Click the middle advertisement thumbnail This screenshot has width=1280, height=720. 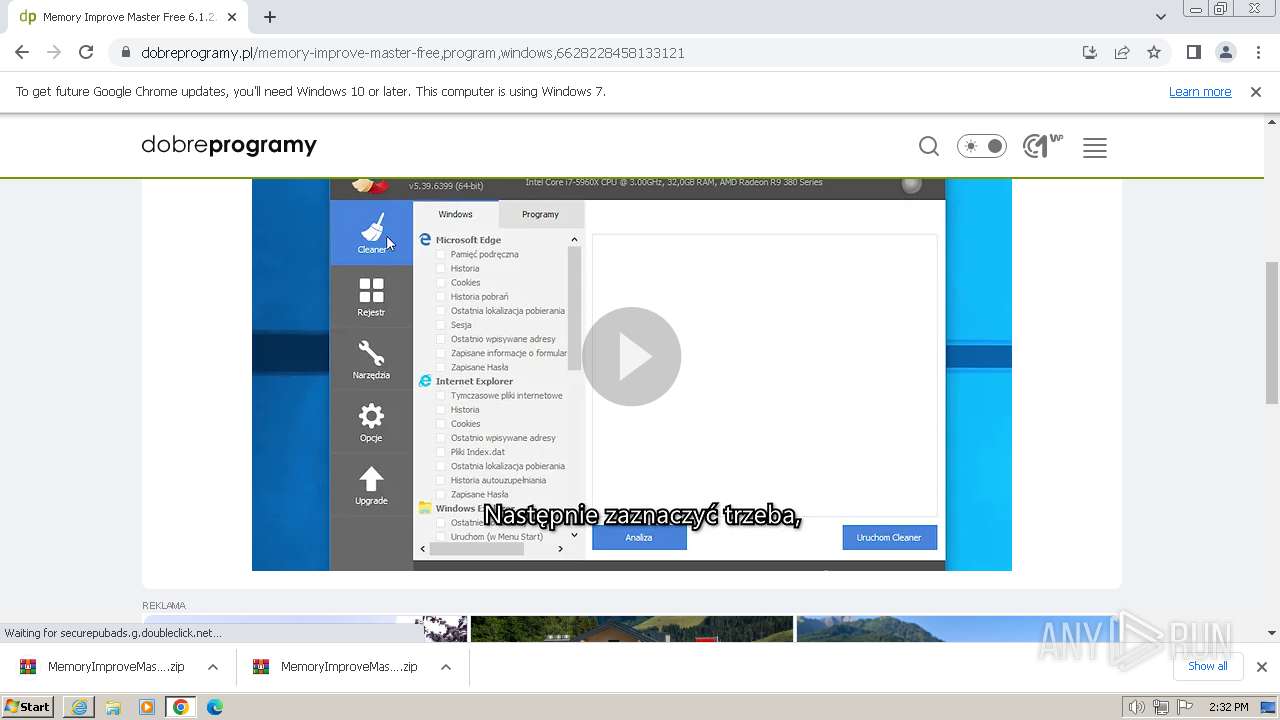click(x=632, y=627)
